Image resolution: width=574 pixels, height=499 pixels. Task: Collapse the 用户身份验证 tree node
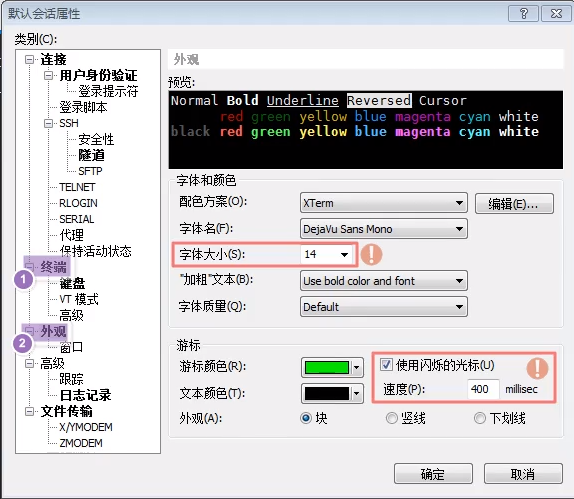pos(48,75)
